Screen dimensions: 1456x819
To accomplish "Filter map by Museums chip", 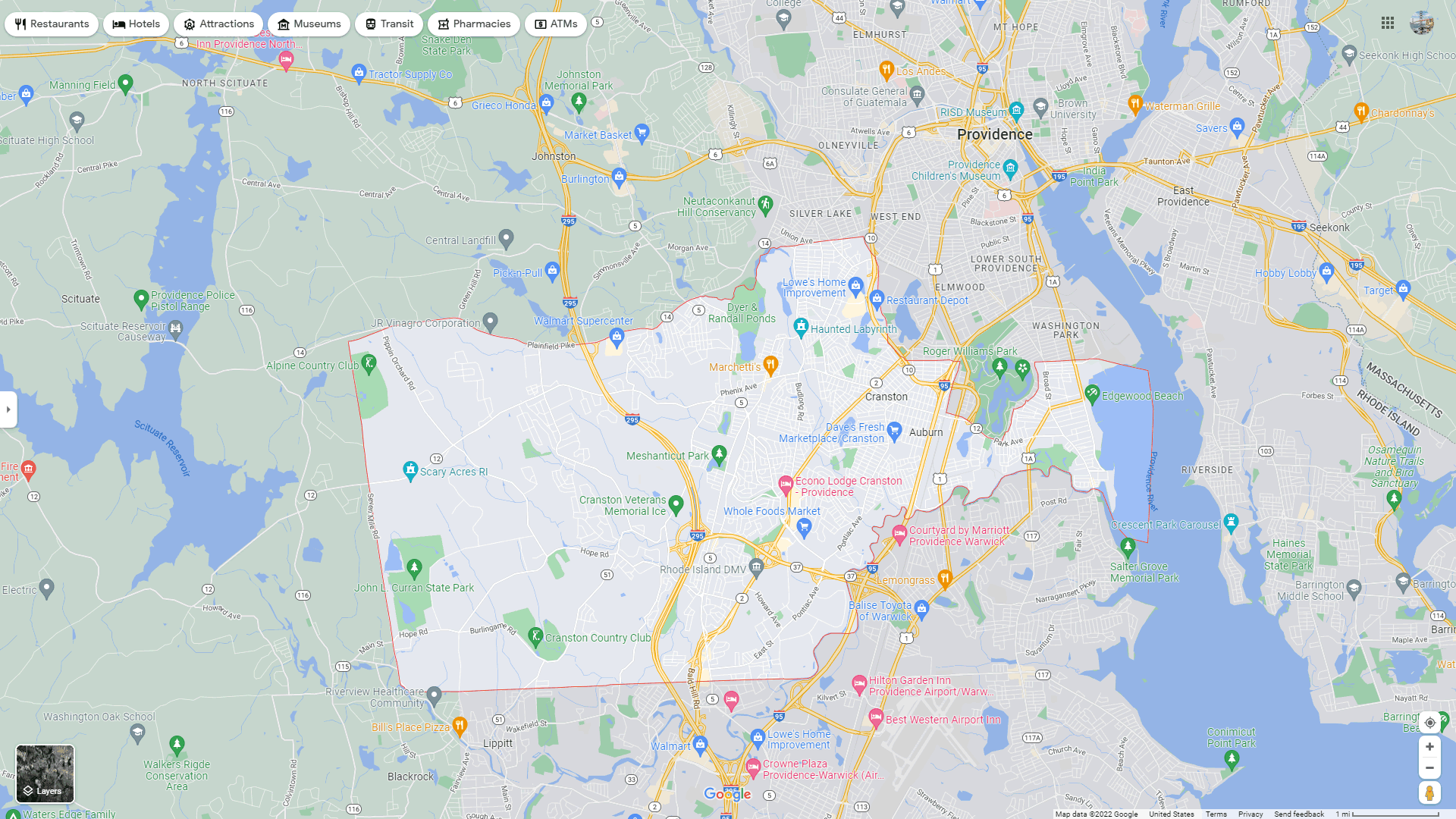I will coord(309,24).
